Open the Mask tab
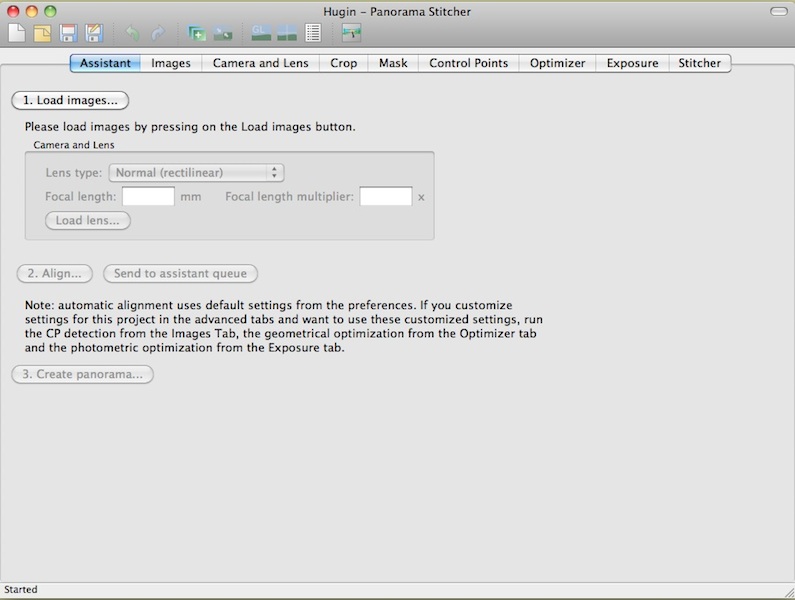This screenshot has height=600, width=795. coord(393,63)
